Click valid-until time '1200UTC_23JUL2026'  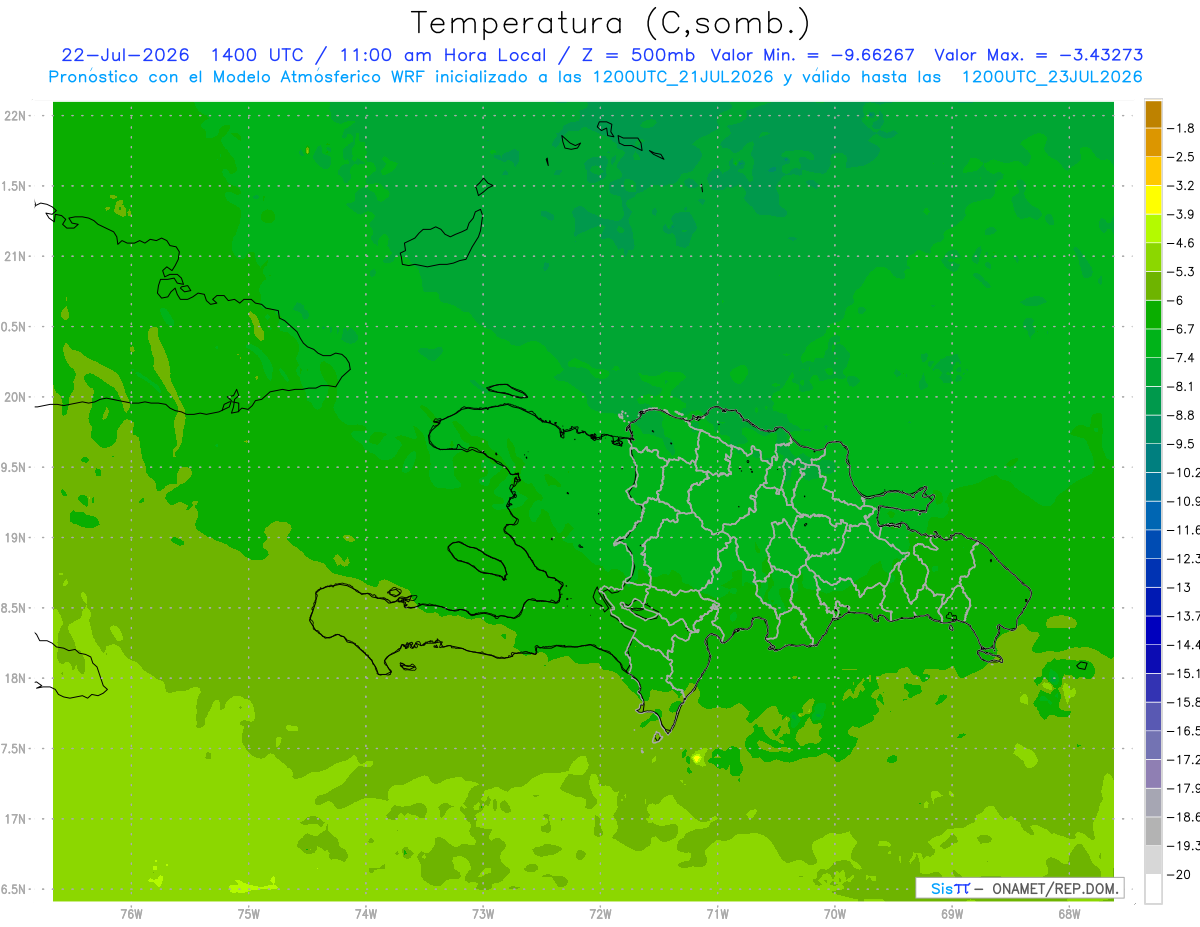[x=1052, y=77]
